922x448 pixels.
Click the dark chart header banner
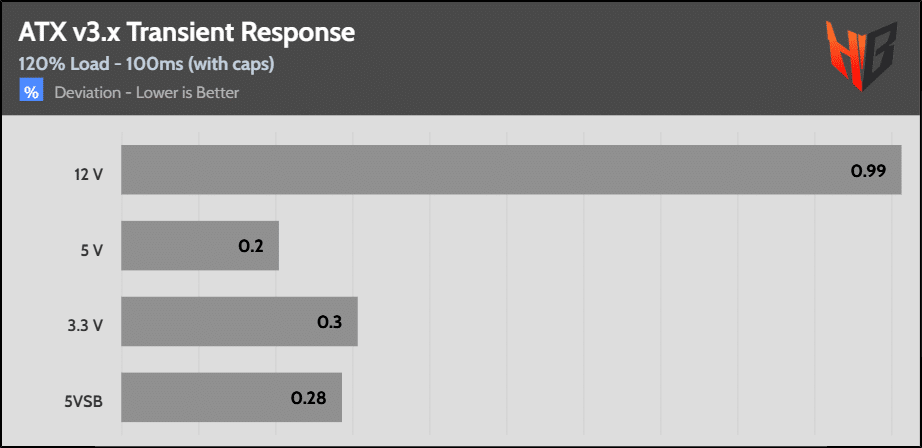click(461, 58)
